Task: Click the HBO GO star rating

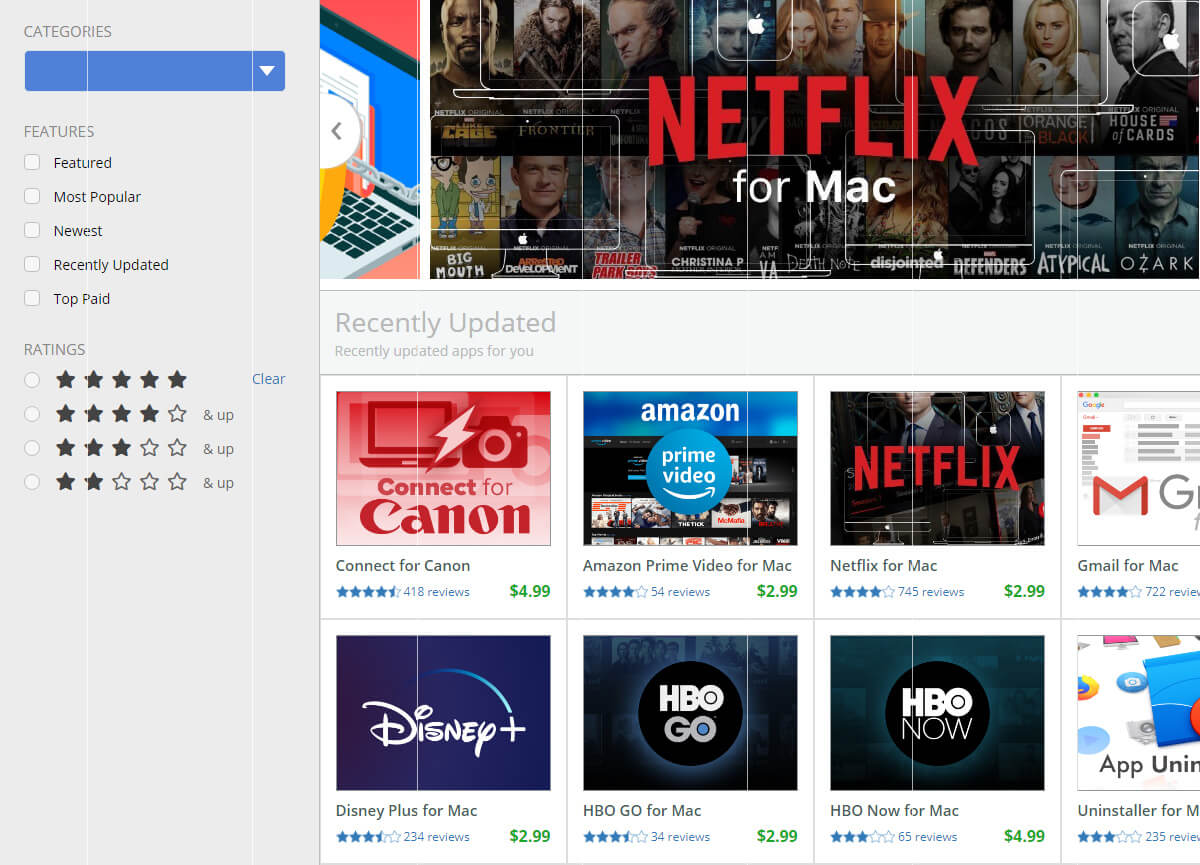Action: pyautogui.click(x=615, y=837)
